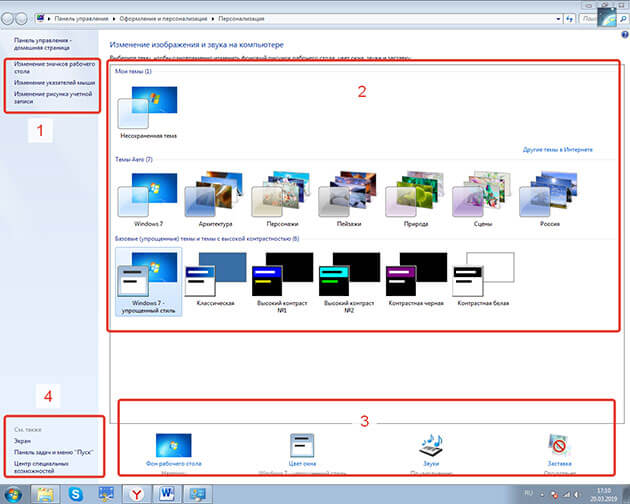Open the monitor-icon taskbar app beside Skype
Screen dimensions: 630x504
pyautogui.click(x=106, y=494)
